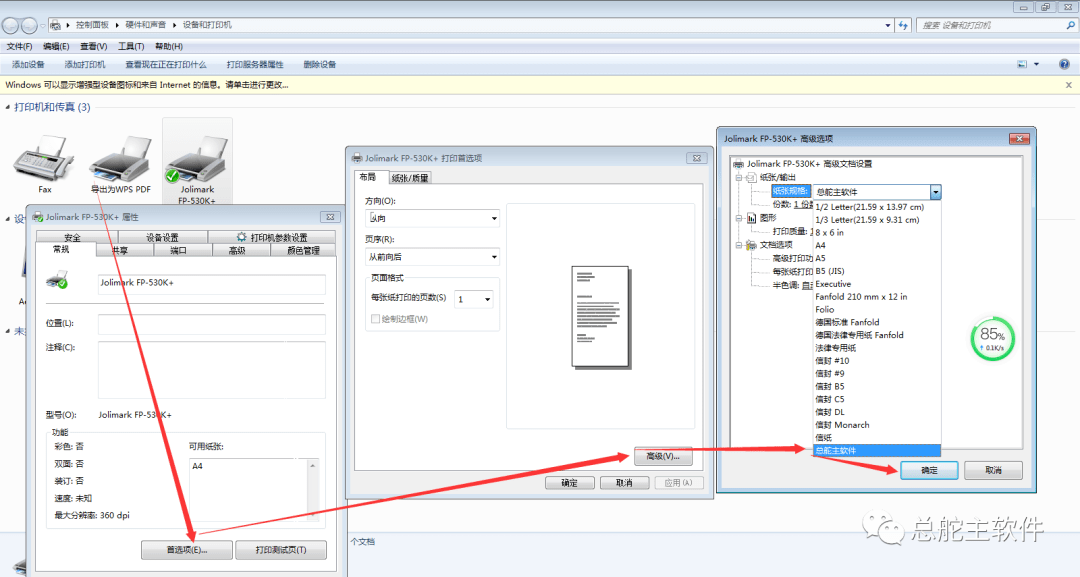Open the 文件(F) menu

(x=19, y=46)
